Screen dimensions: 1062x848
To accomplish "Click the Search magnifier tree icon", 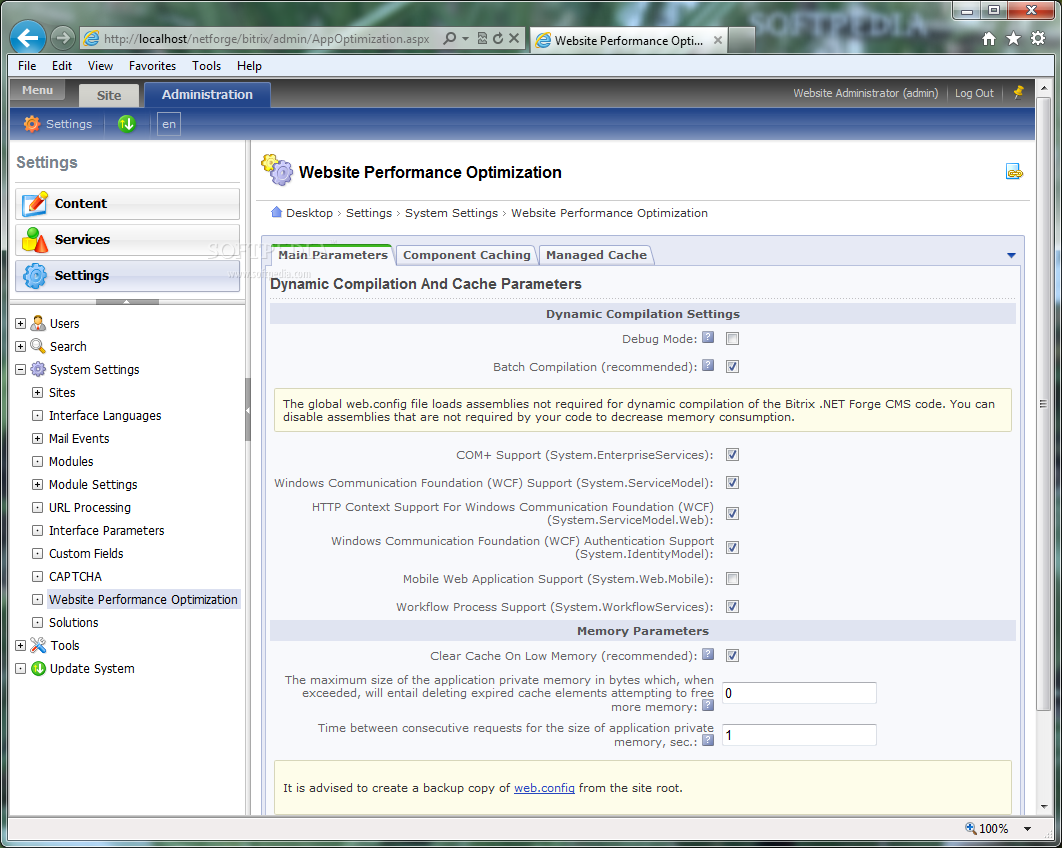I will (38, 346).
